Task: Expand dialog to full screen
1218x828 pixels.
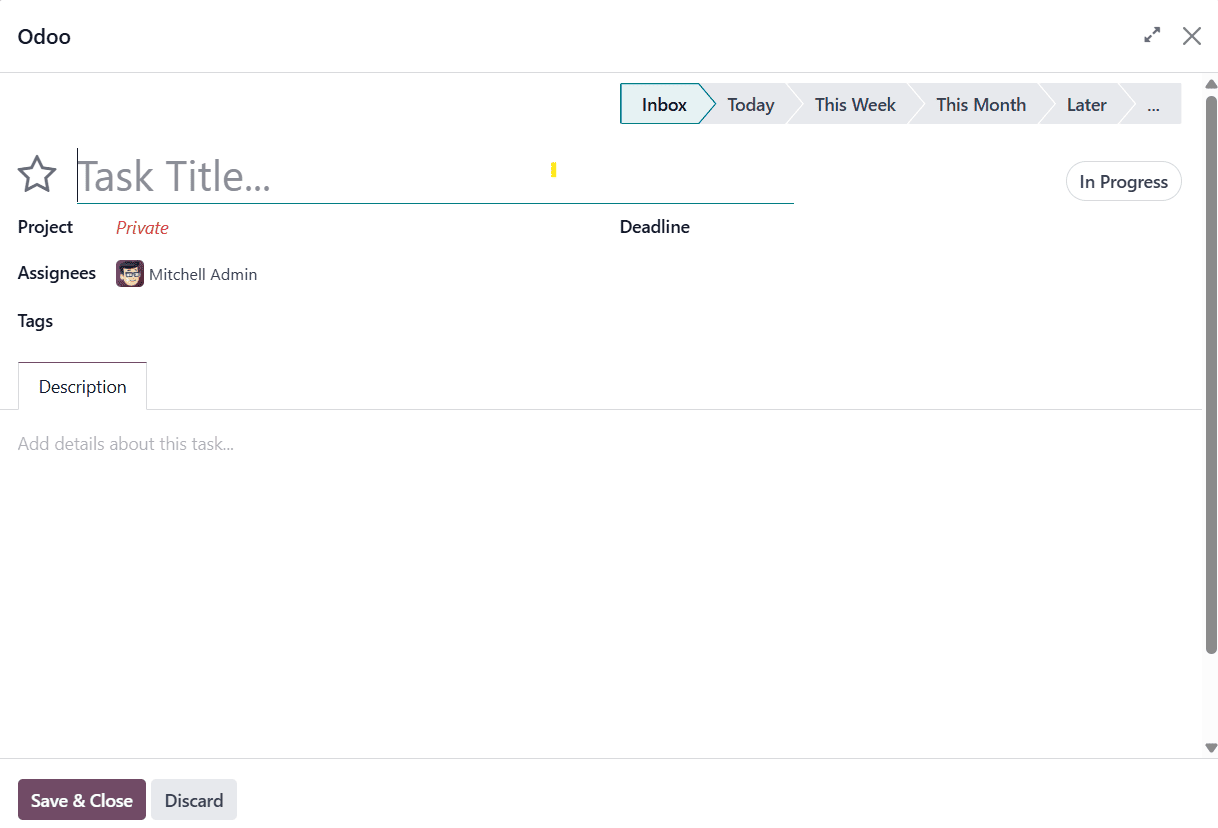Action: 1152,35
